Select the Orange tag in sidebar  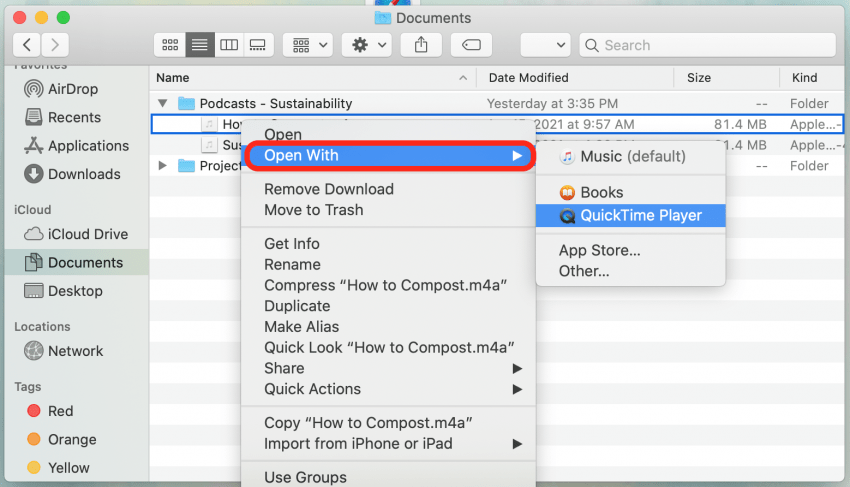[x=71, y=439]
